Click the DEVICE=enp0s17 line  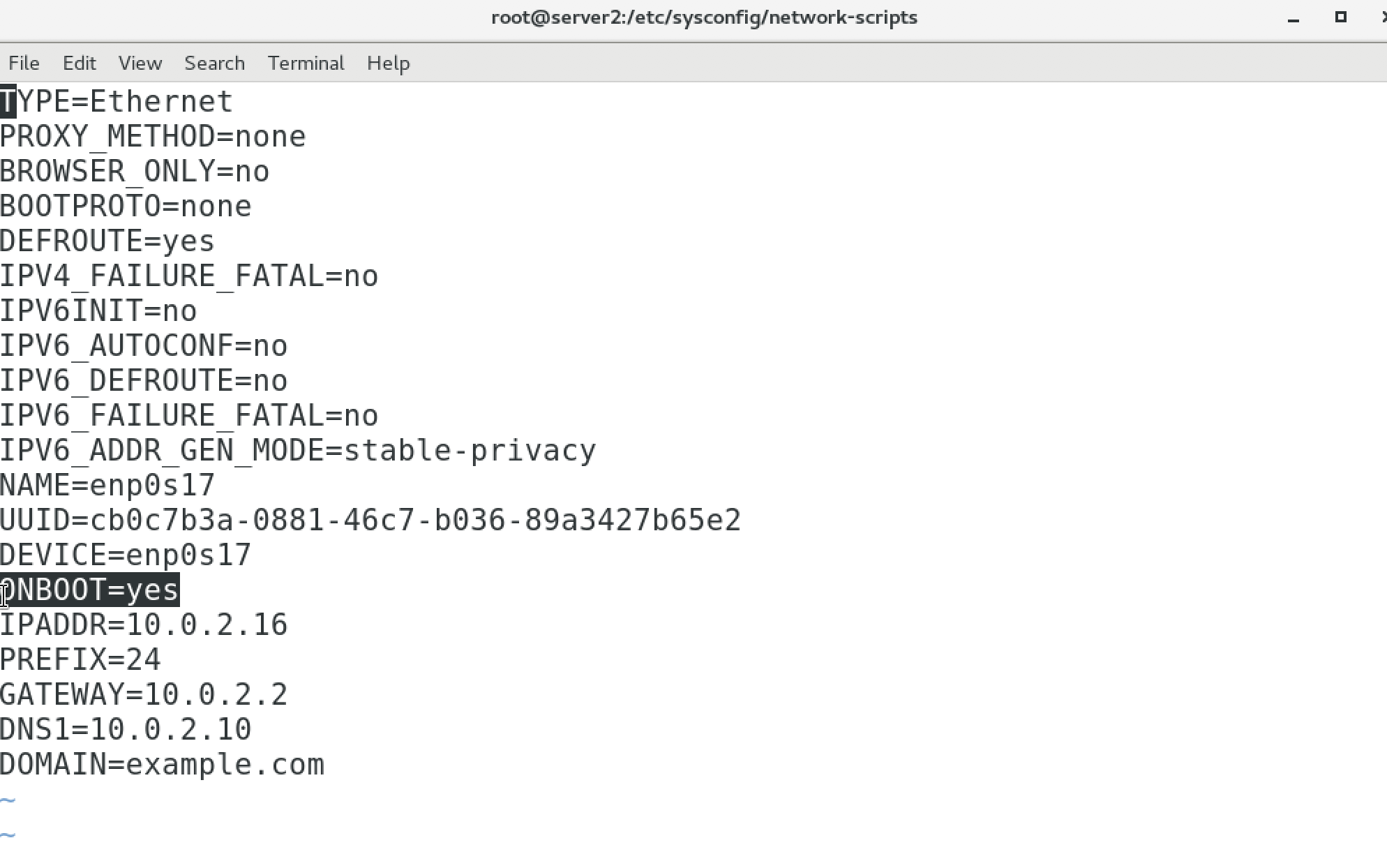126,555
